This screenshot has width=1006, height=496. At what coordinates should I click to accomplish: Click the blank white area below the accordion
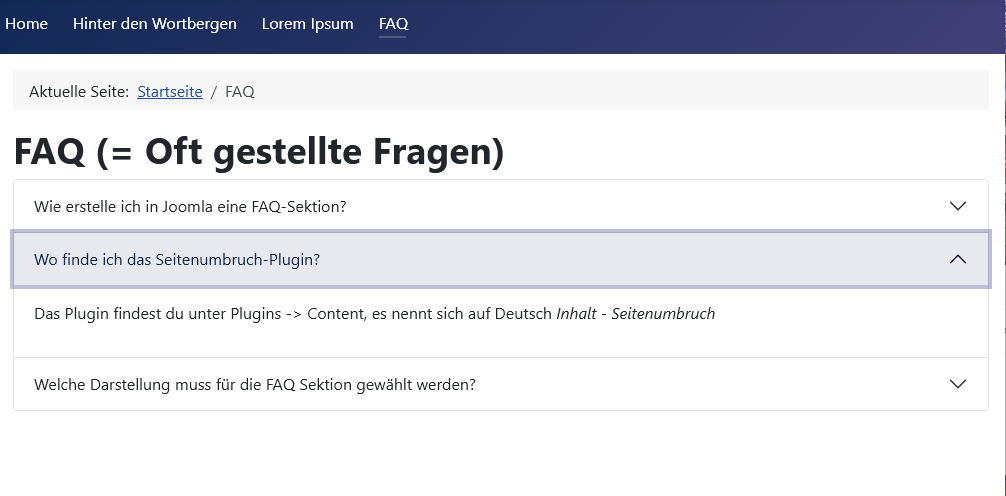[500, 455]
